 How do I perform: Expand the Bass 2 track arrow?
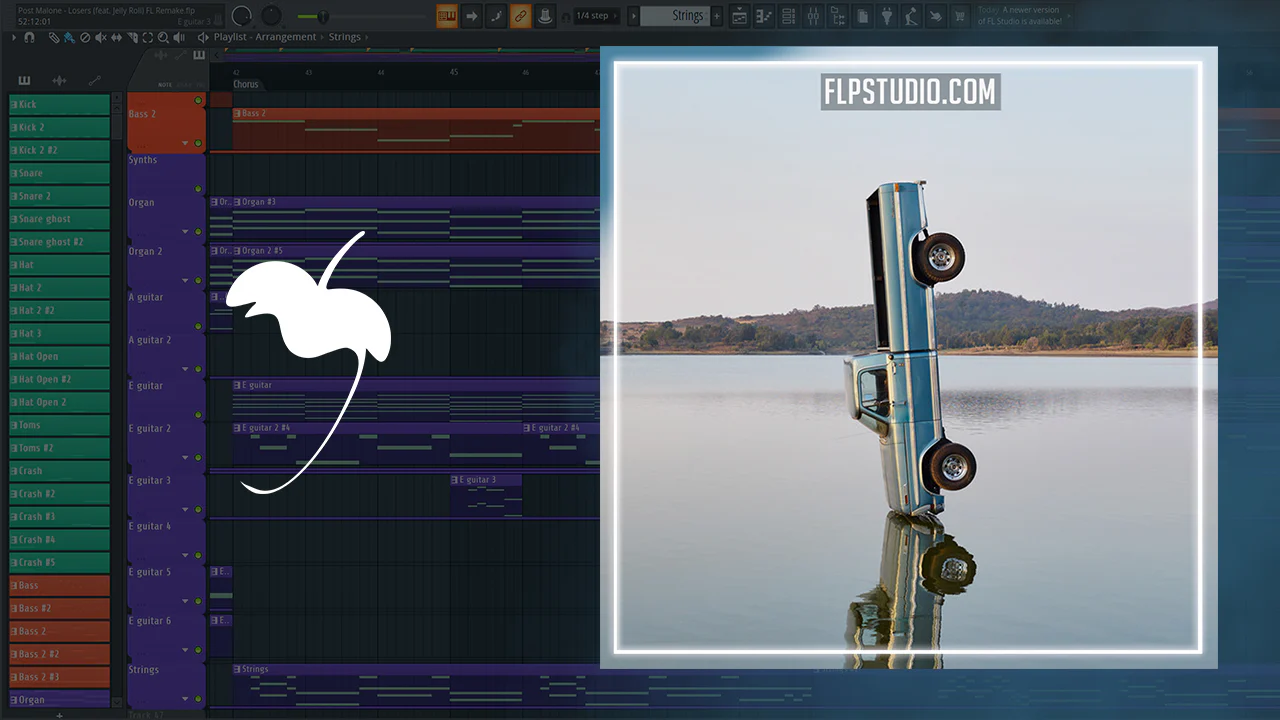click(x=185, y=143)
